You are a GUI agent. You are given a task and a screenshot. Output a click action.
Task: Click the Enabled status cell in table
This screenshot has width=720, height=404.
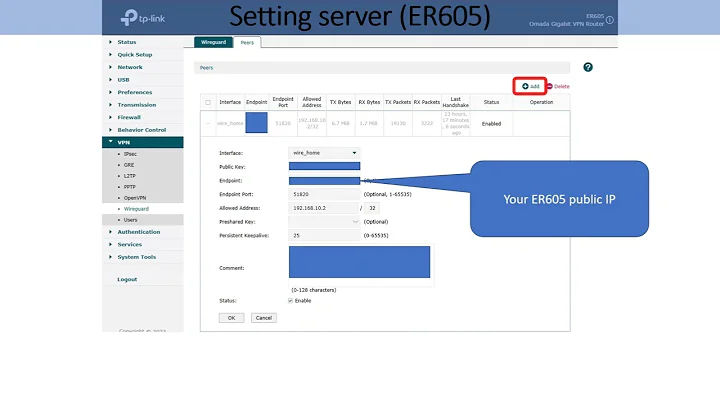pyautogui.click(x=491, y=123)
